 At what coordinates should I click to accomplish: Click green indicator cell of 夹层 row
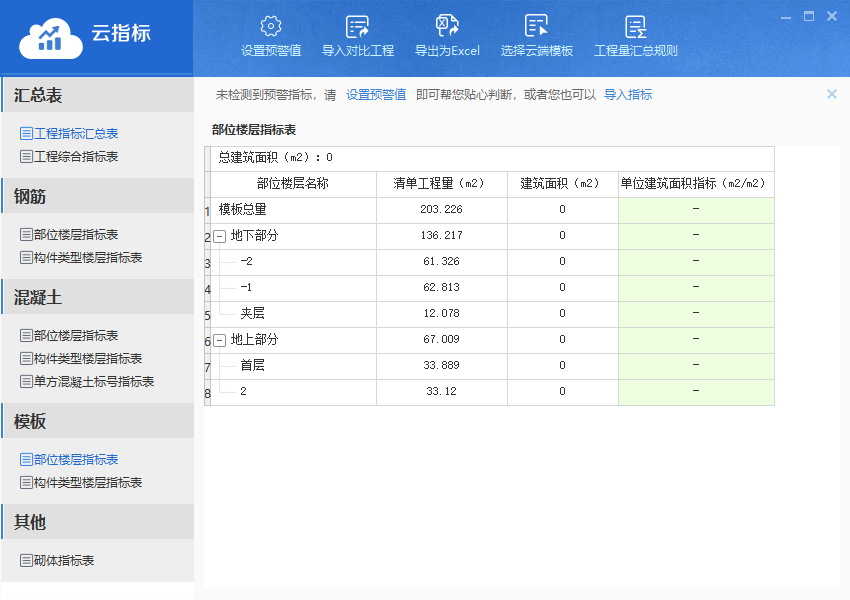[x=696, y=313]
